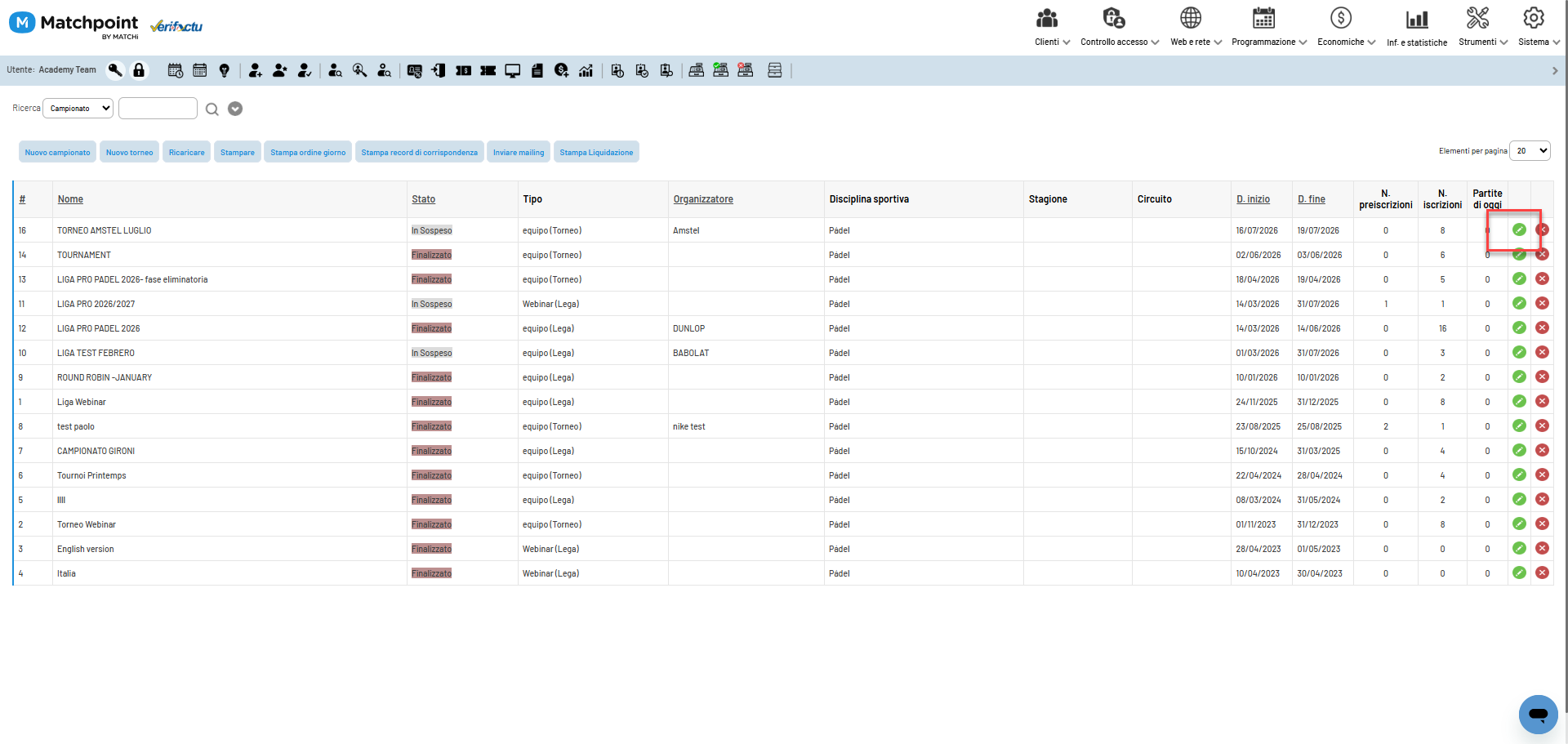Open the Campionato search type dropdown
Screen dimensions: 1568x744
click(x=78, y=109)
